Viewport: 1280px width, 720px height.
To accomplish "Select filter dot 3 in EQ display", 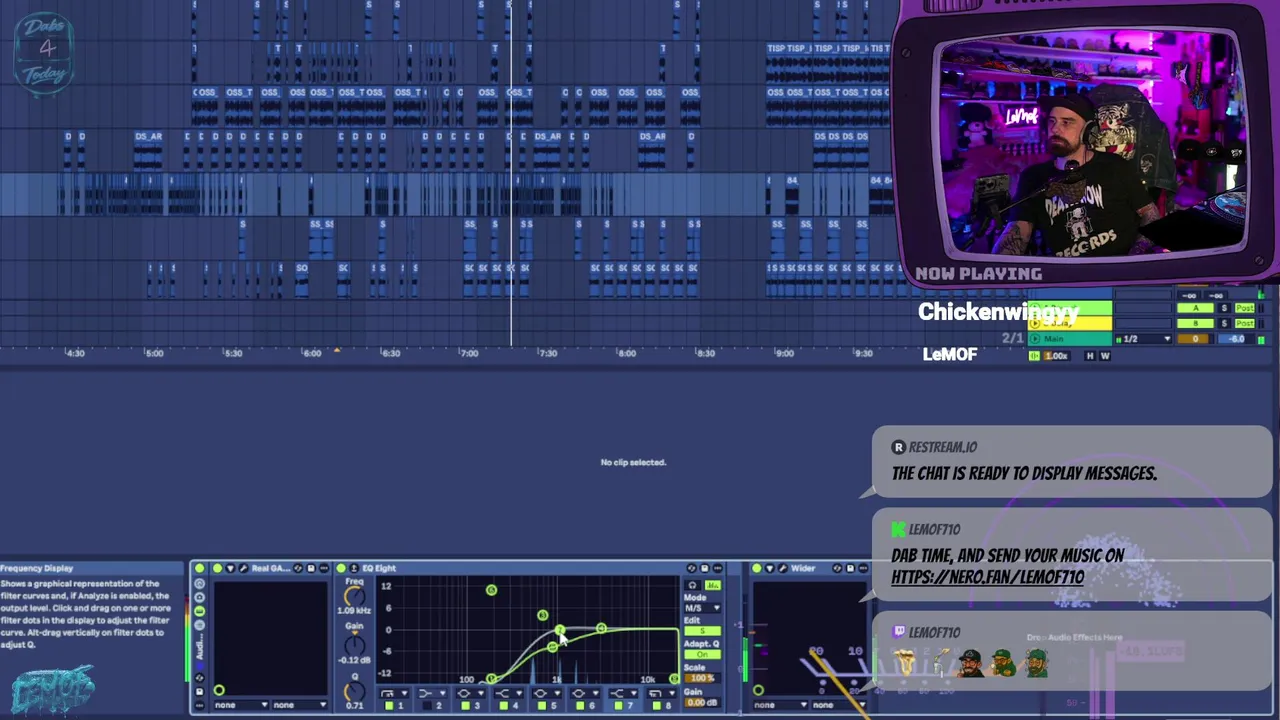I will 543,615.
